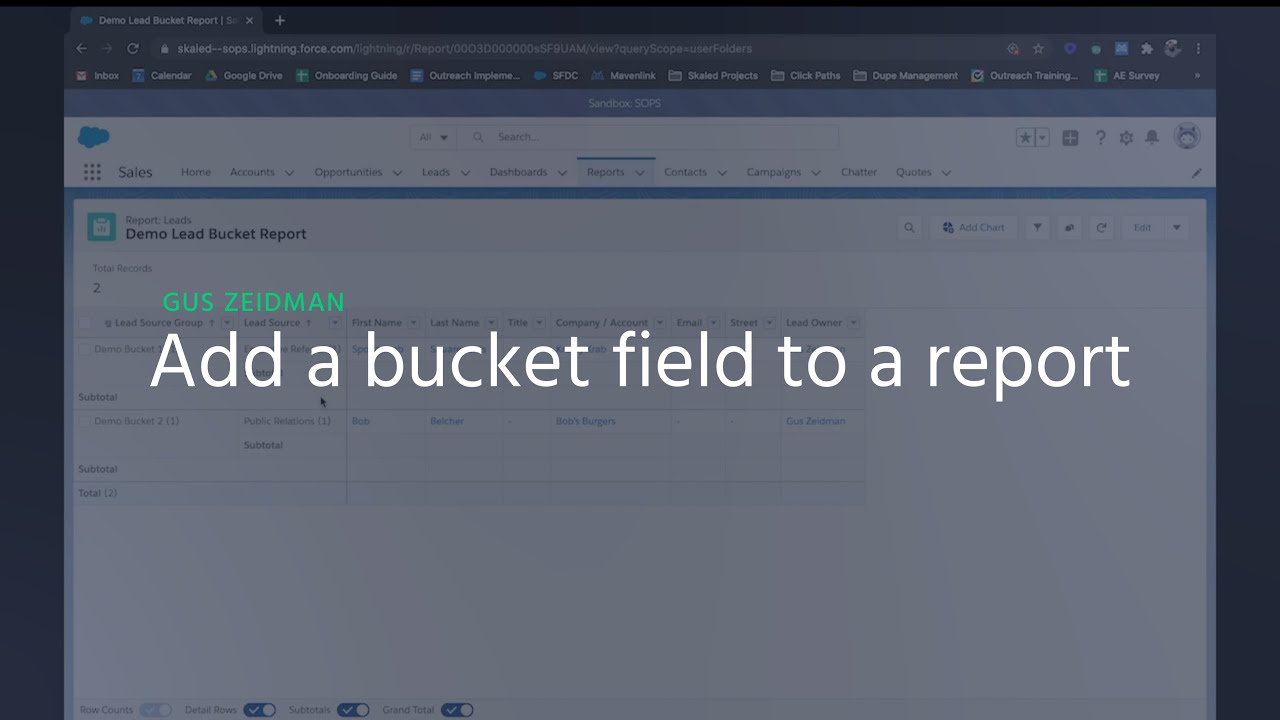Open the Lead Owner column dropdown
Image resolution: width=1280 pixels, height=720 pixels.
tap(853, 323)
